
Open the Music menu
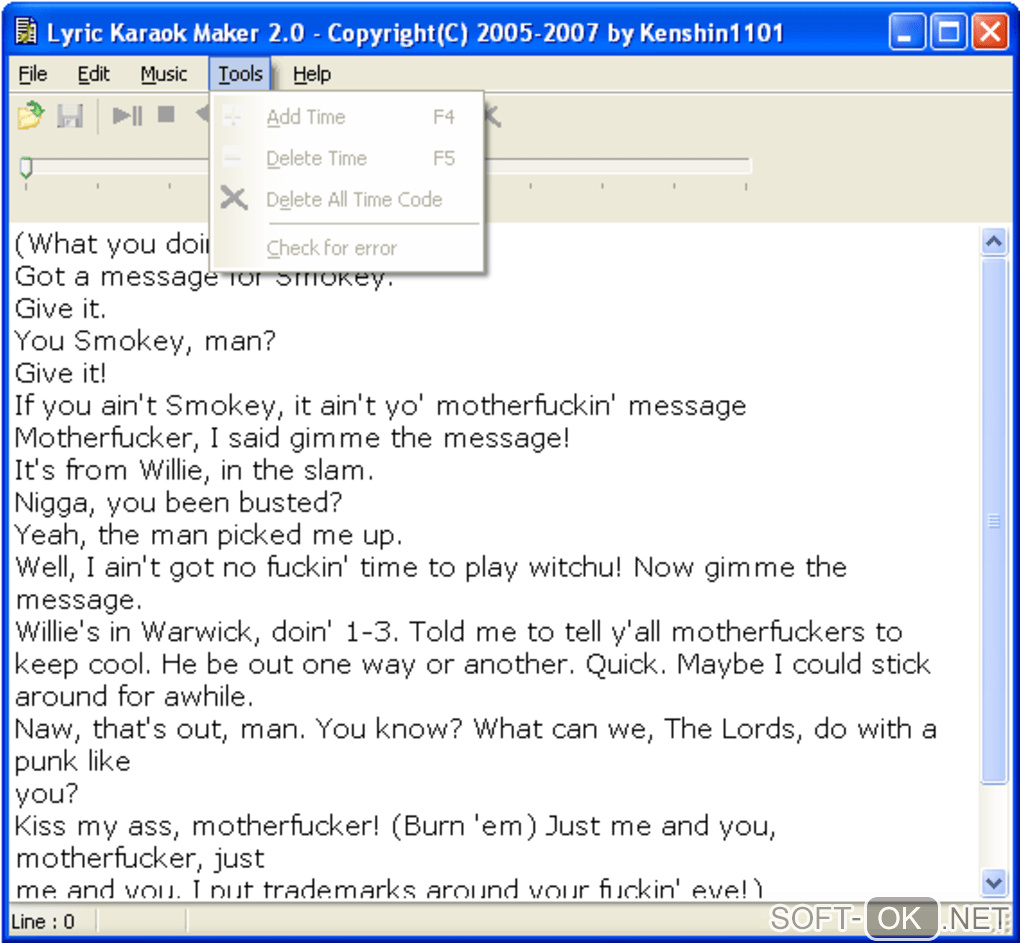click(x=164, y=74)
